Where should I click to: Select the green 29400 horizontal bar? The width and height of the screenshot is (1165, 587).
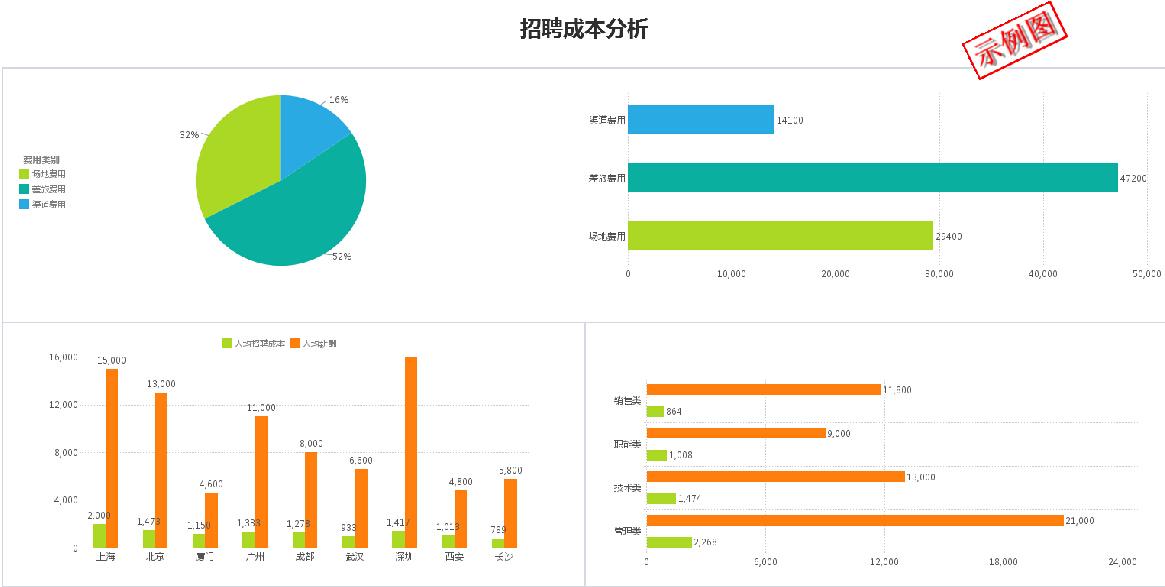(x=780, y=236)
